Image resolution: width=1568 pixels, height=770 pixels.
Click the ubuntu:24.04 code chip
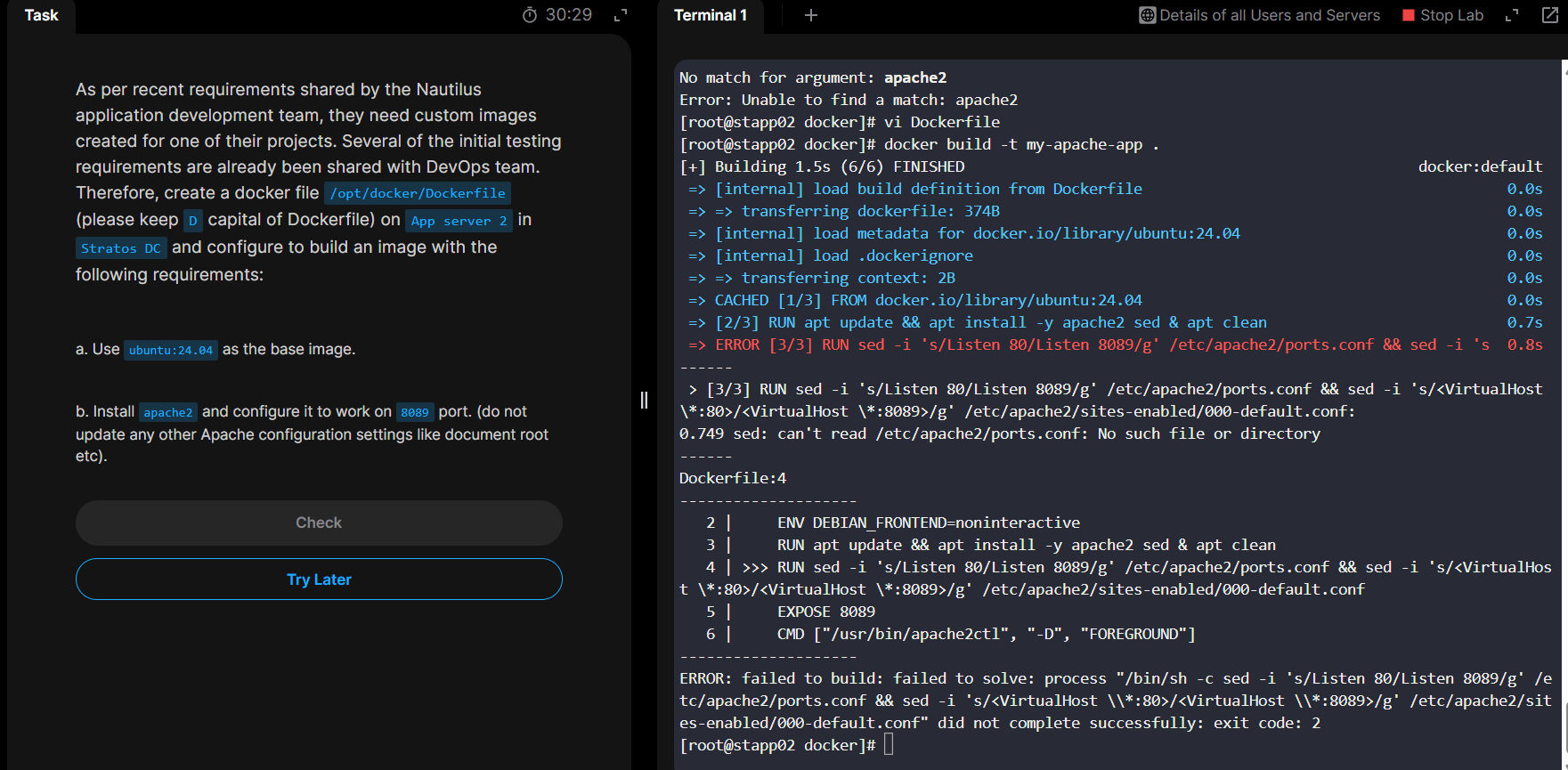click(171, 350)
